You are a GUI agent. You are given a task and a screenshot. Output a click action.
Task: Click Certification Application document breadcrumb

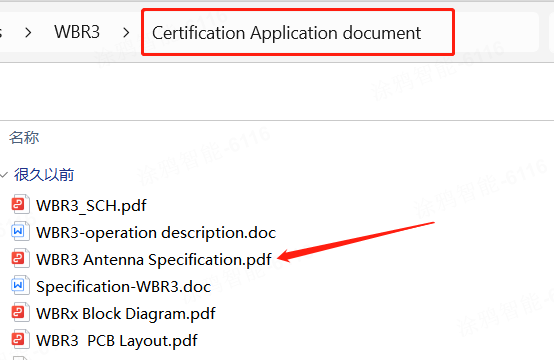tap(286, 33)
